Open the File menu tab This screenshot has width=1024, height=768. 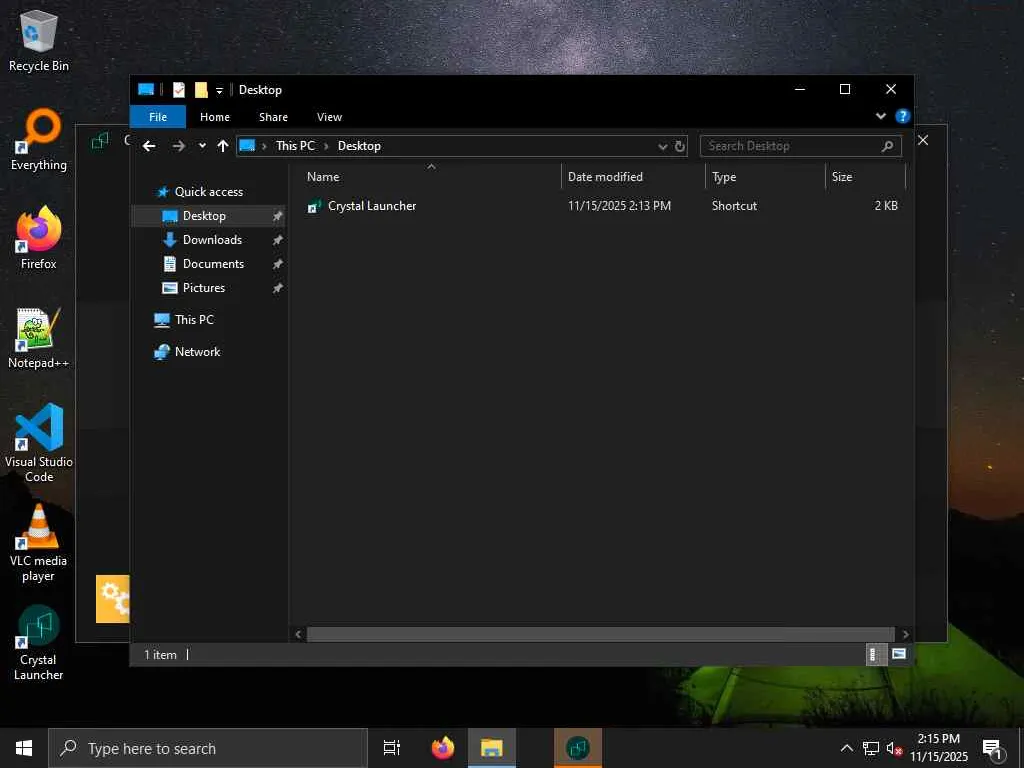pos(158,117)
